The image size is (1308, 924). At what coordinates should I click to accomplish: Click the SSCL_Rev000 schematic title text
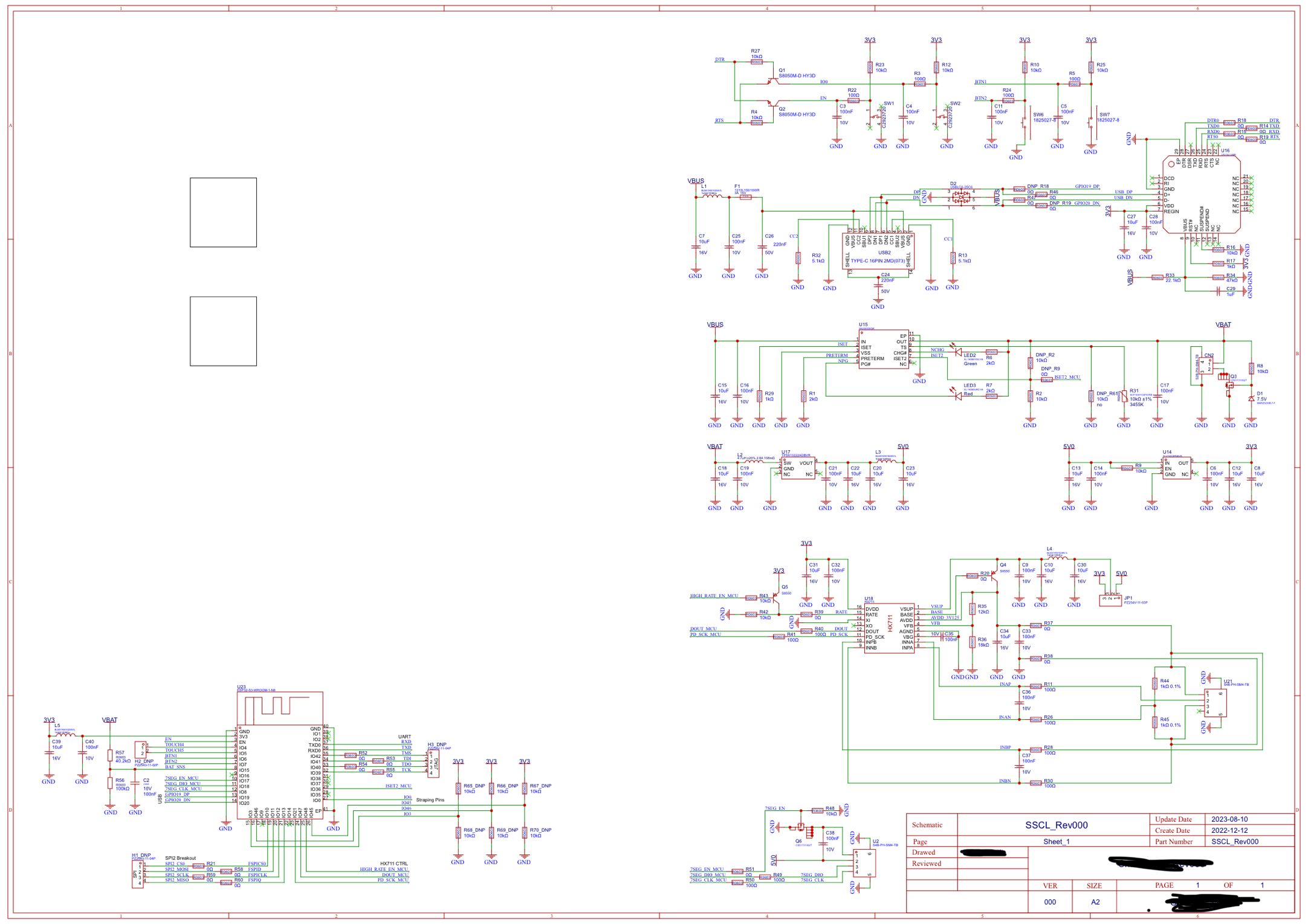coord(1056,825)
